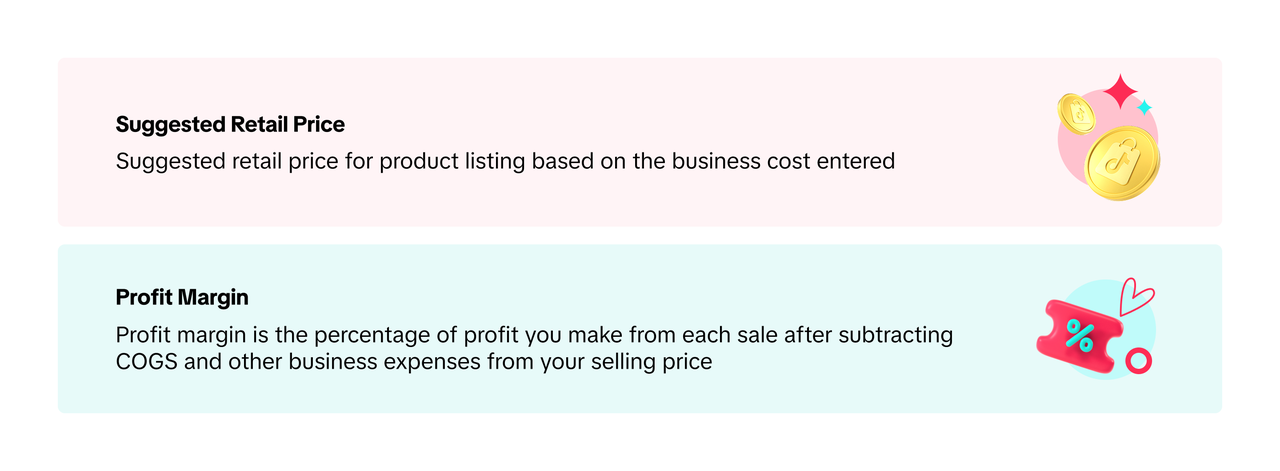
Task: Click the small red ring below coupon
Action: tap(1137, 361)
